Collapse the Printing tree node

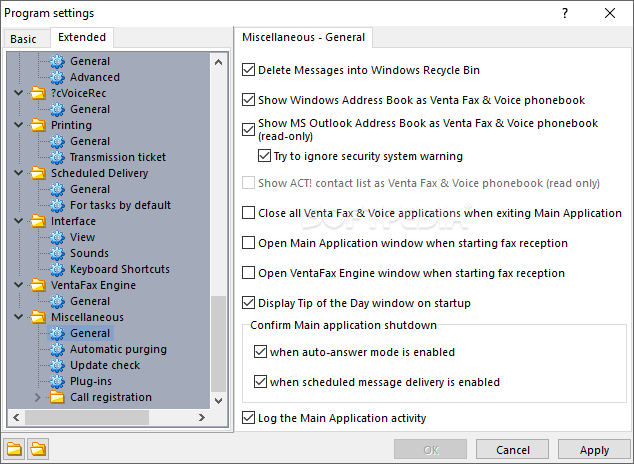tap(18, 124)
